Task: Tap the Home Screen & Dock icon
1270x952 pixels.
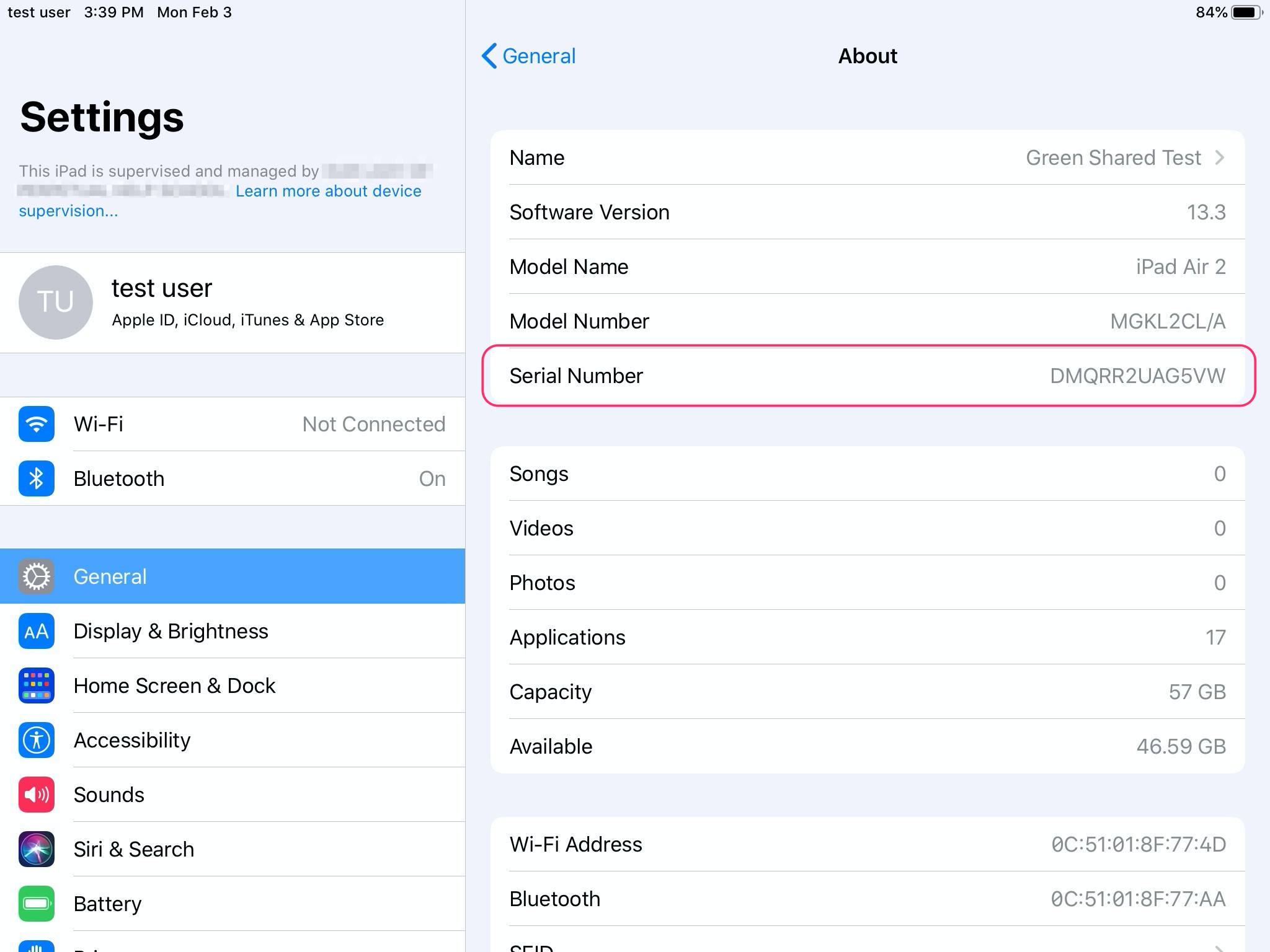Action: 37,685
